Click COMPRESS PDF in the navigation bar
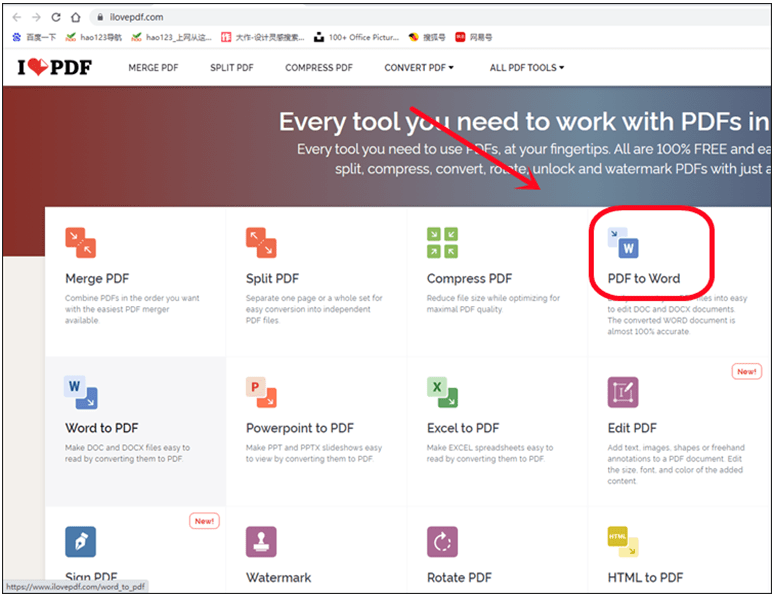The height and width of the screenshot is (597, 775). 319,68
